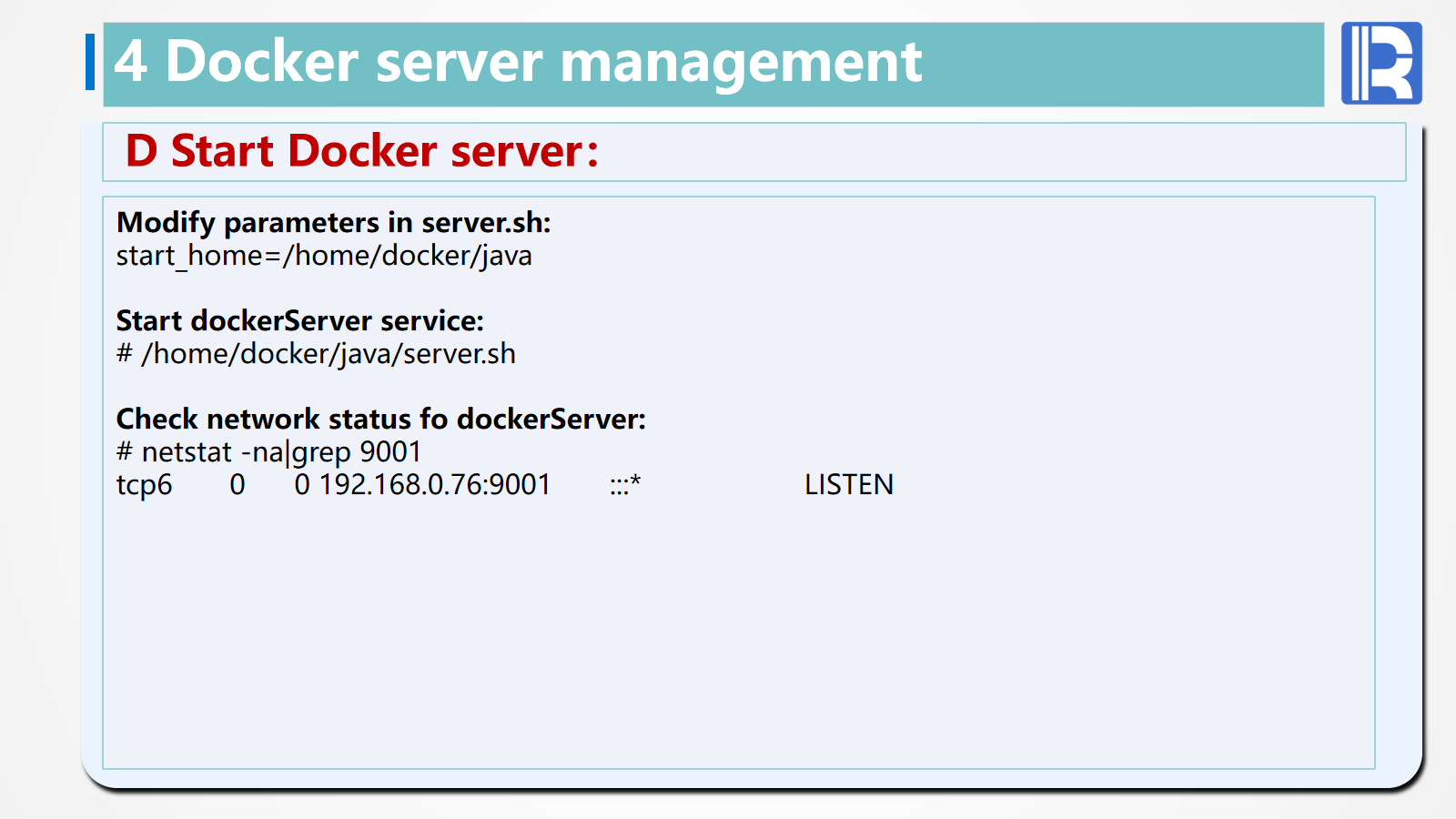Click the 'Modify parameters in server.sh:' heading
The image size is (1456, 819).
(333, 223)
